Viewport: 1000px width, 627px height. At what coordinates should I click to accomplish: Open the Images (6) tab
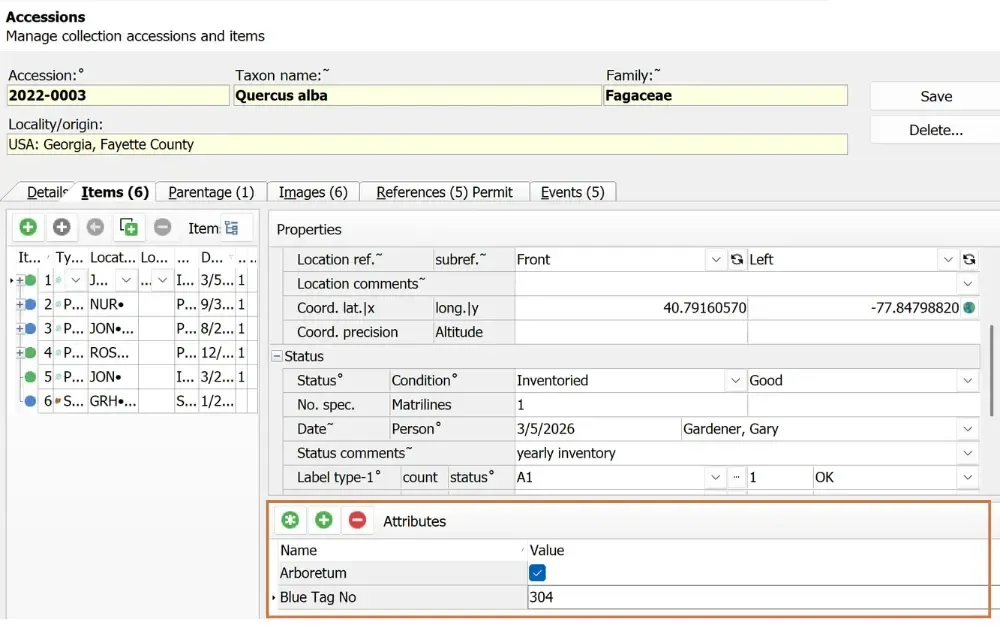tap(313, 192)
